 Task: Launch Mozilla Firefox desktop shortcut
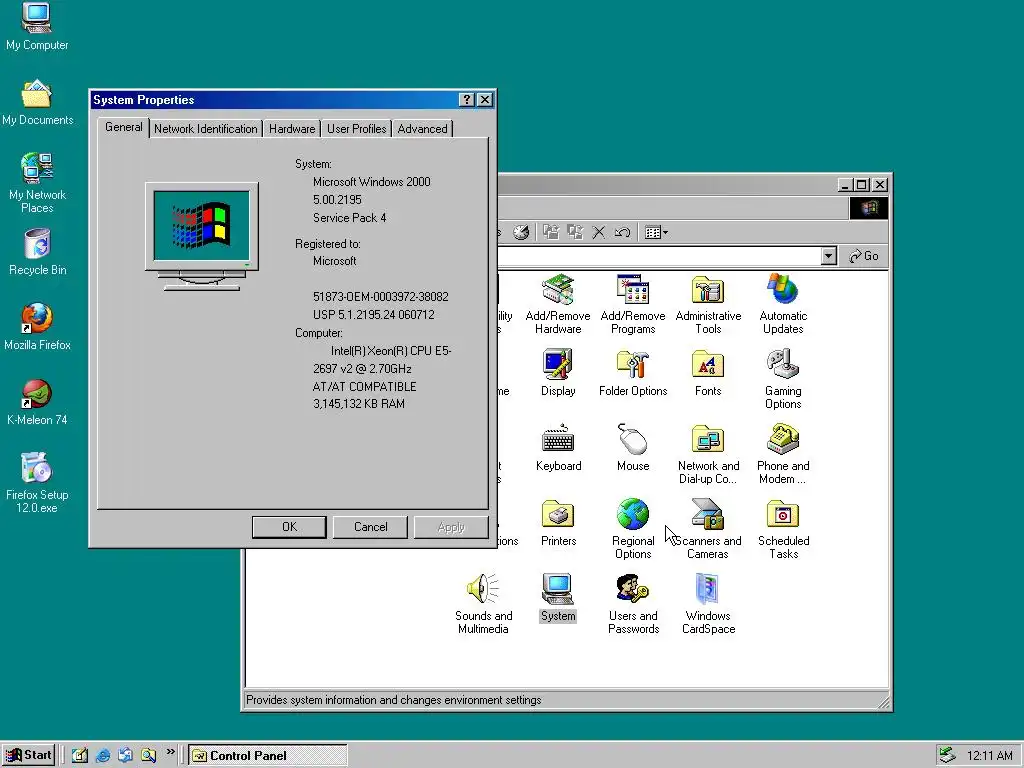point(37,327)
